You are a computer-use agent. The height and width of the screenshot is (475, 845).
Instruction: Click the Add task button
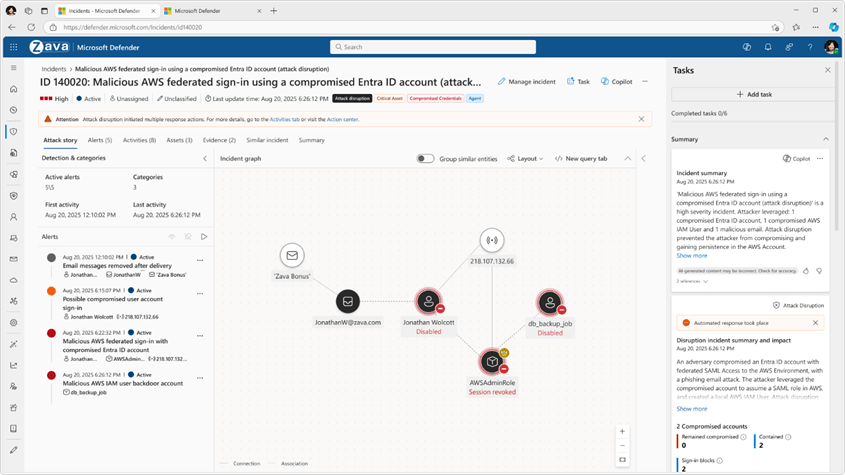click(x=754, y=94)
